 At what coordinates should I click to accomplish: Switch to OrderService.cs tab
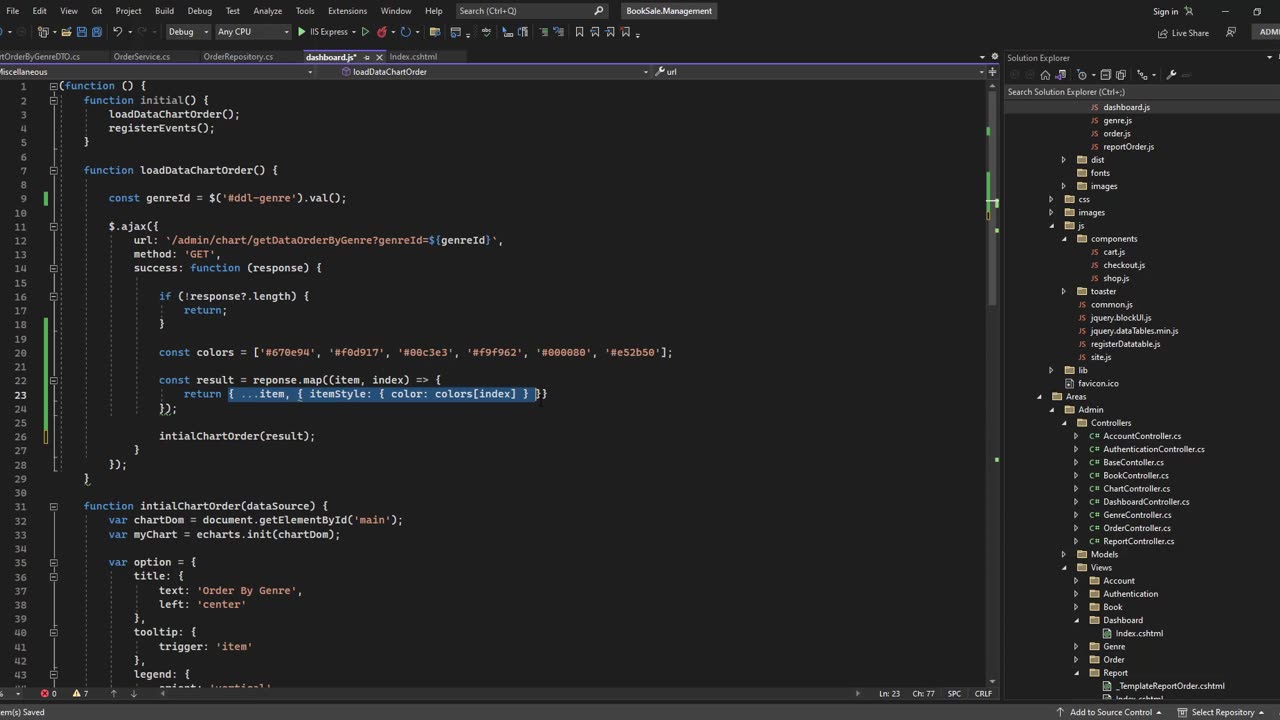[141, 57]
